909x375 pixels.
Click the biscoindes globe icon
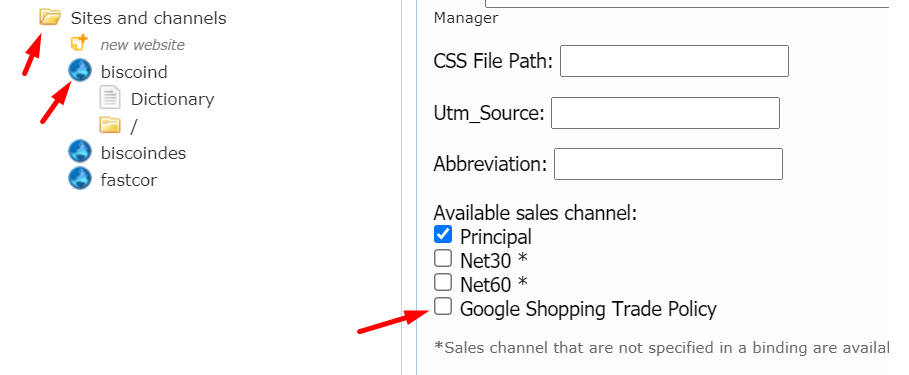click(80, 152)
